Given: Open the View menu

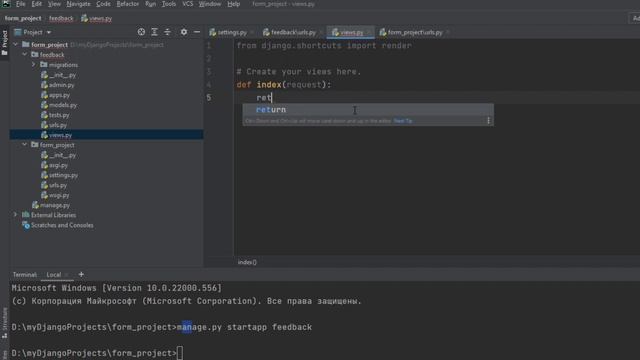Looking at the screenshot, I should [54, 4].
